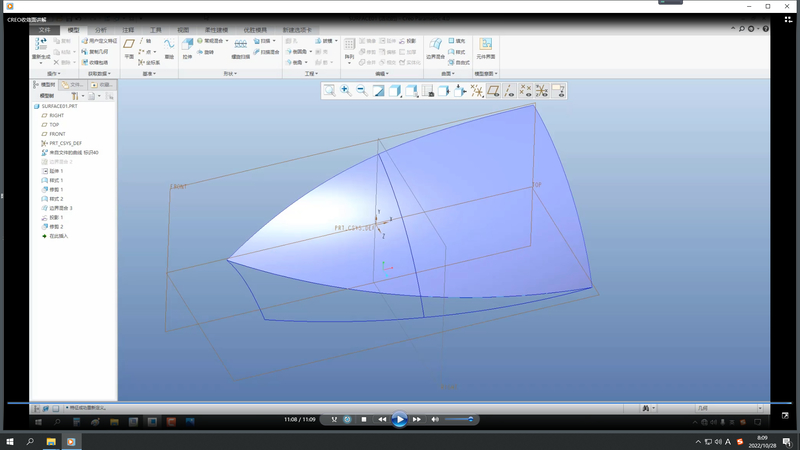Open the Display Style cube icon
This screenshot has height=450, width=800.
[x=394, y=91]
